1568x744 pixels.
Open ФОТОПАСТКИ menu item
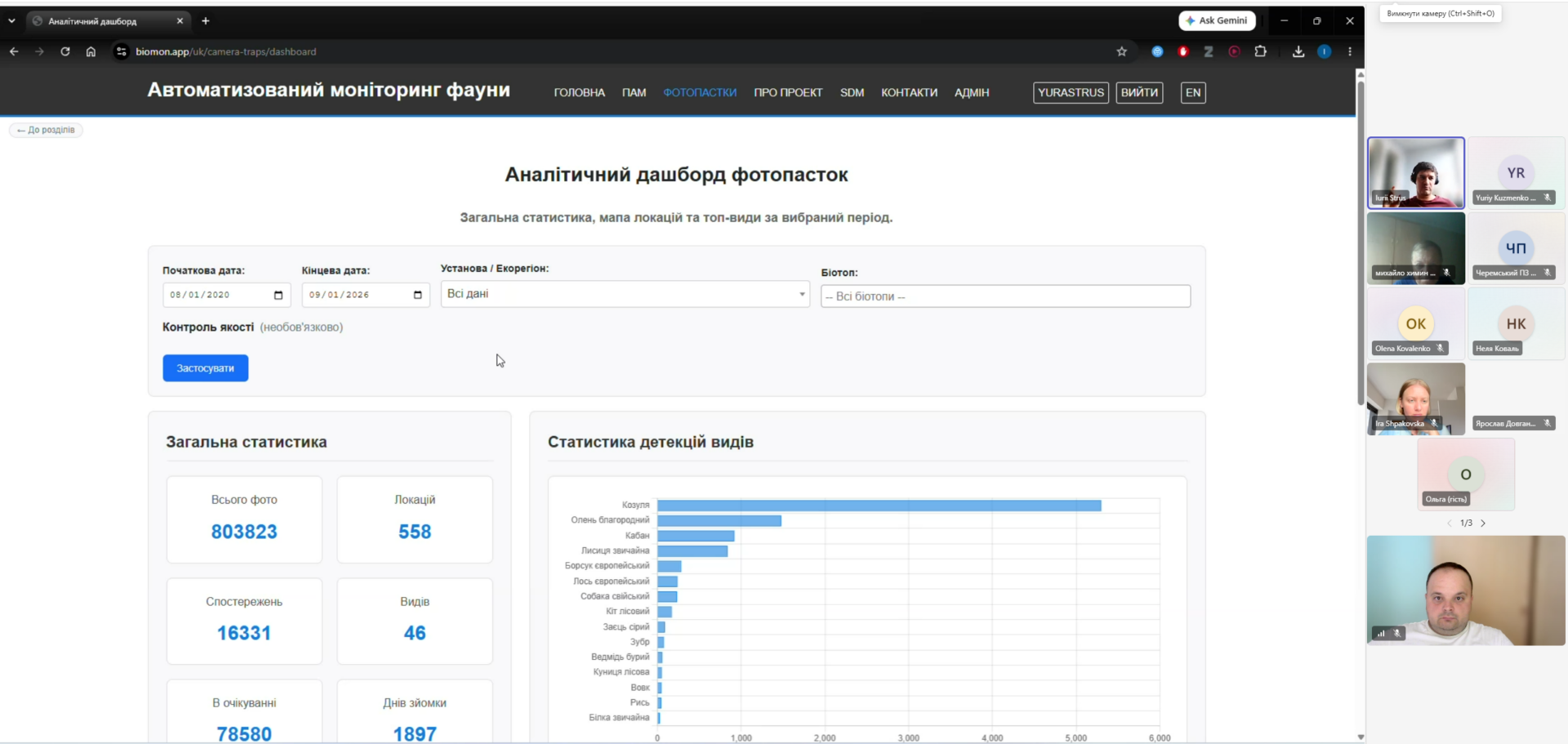(x=700, y=92)
